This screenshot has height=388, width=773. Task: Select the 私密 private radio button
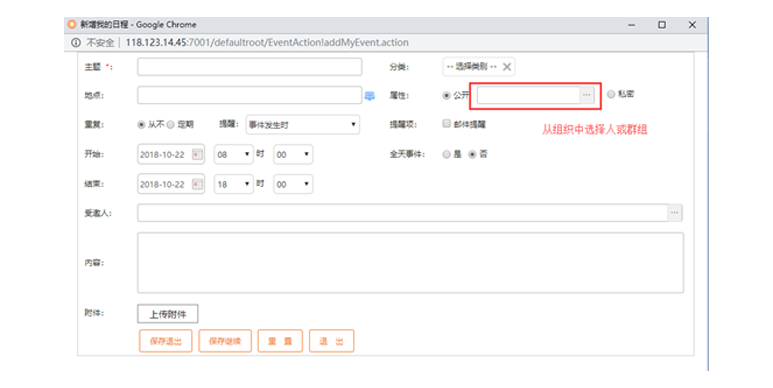point(611,94)
